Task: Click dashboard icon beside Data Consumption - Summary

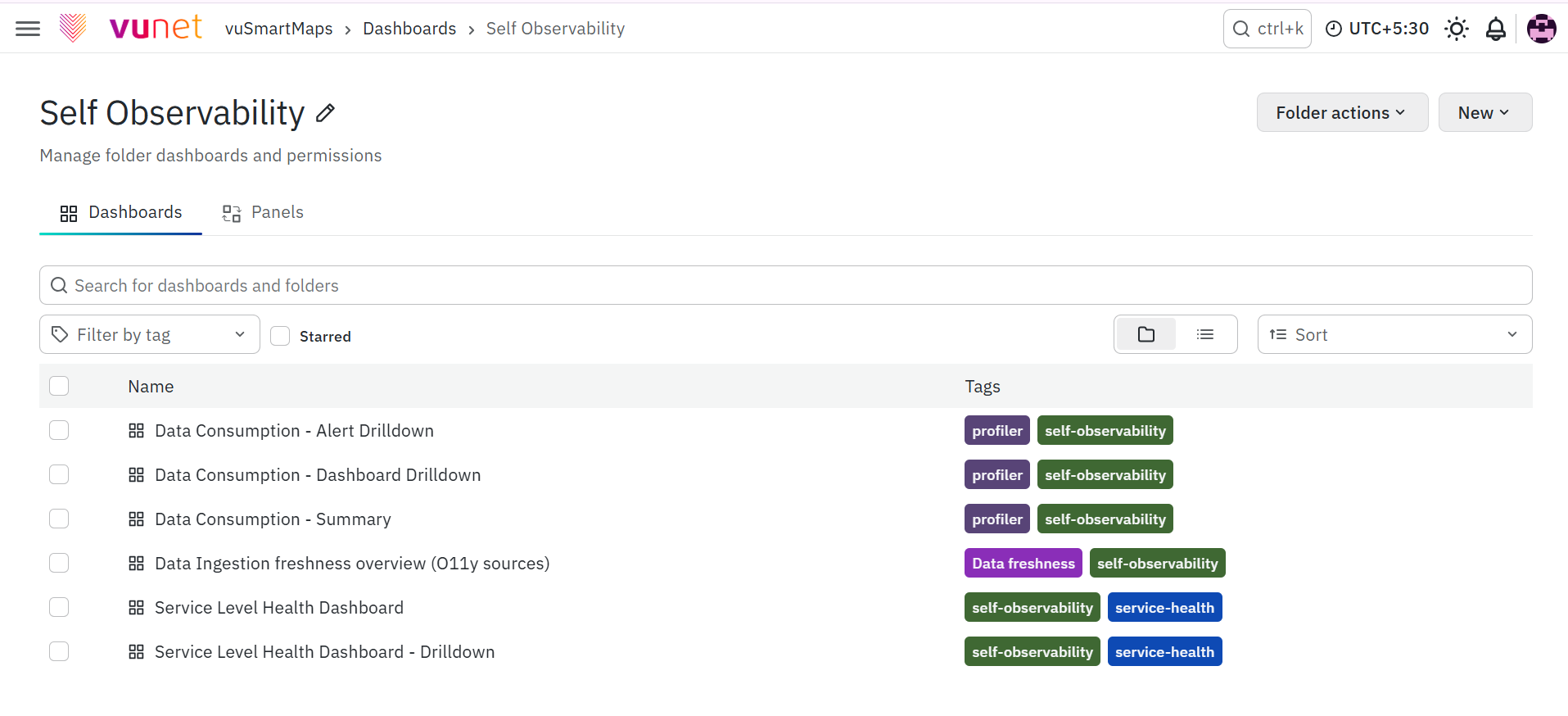Action: pyautogui.click(x=137, y=519)
